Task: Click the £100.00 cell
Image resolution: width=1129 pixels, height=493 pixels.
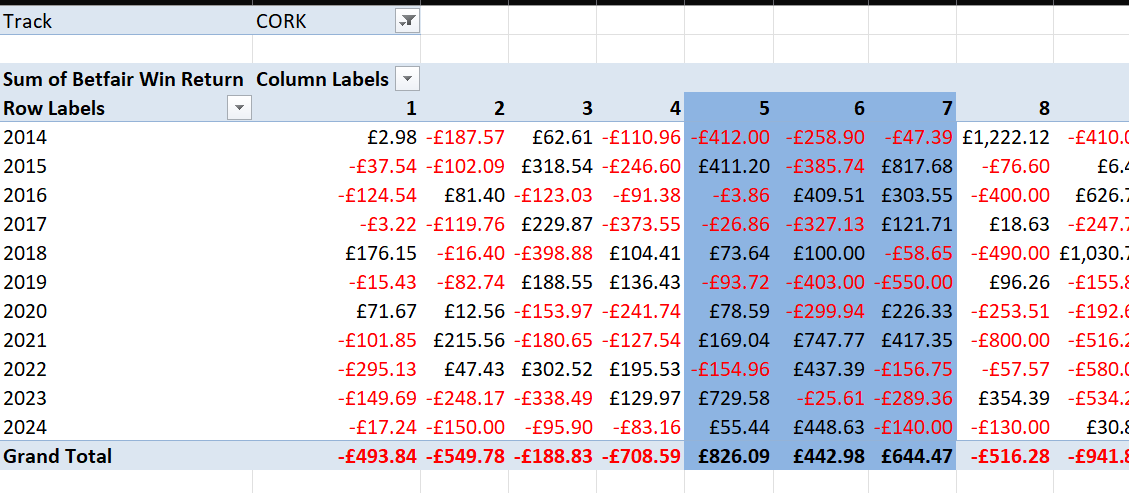Action: 821,253
